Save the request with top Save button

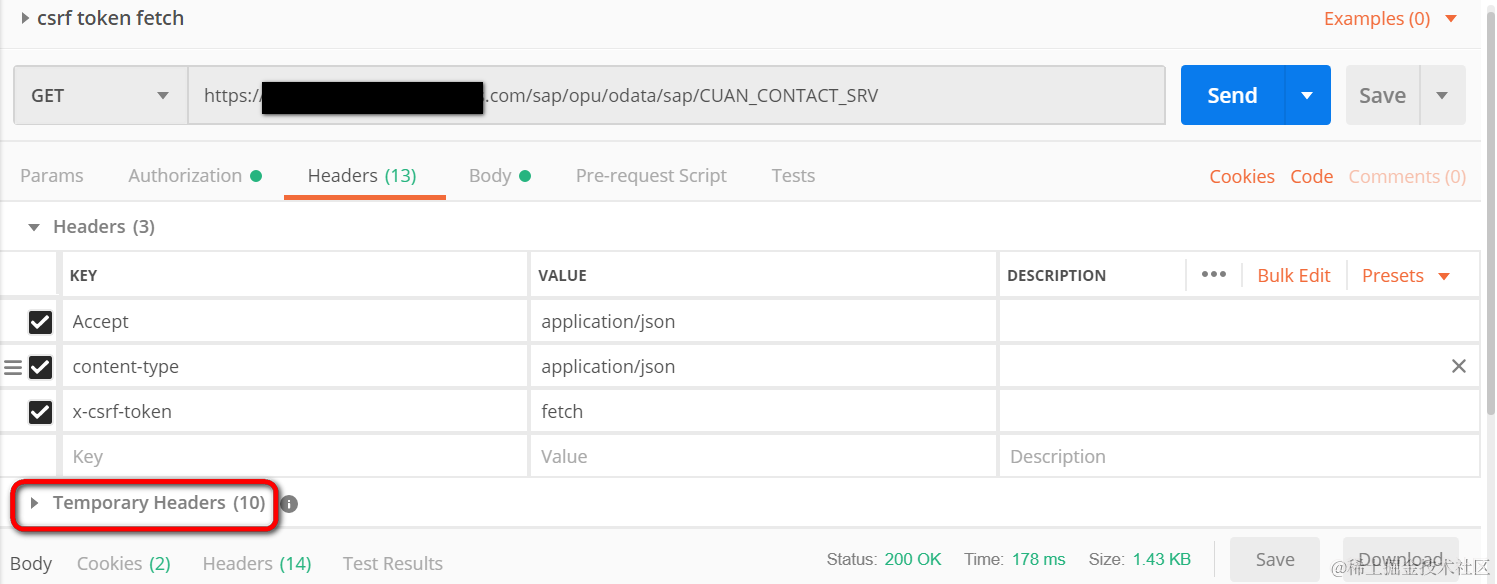coord(1382,95)
